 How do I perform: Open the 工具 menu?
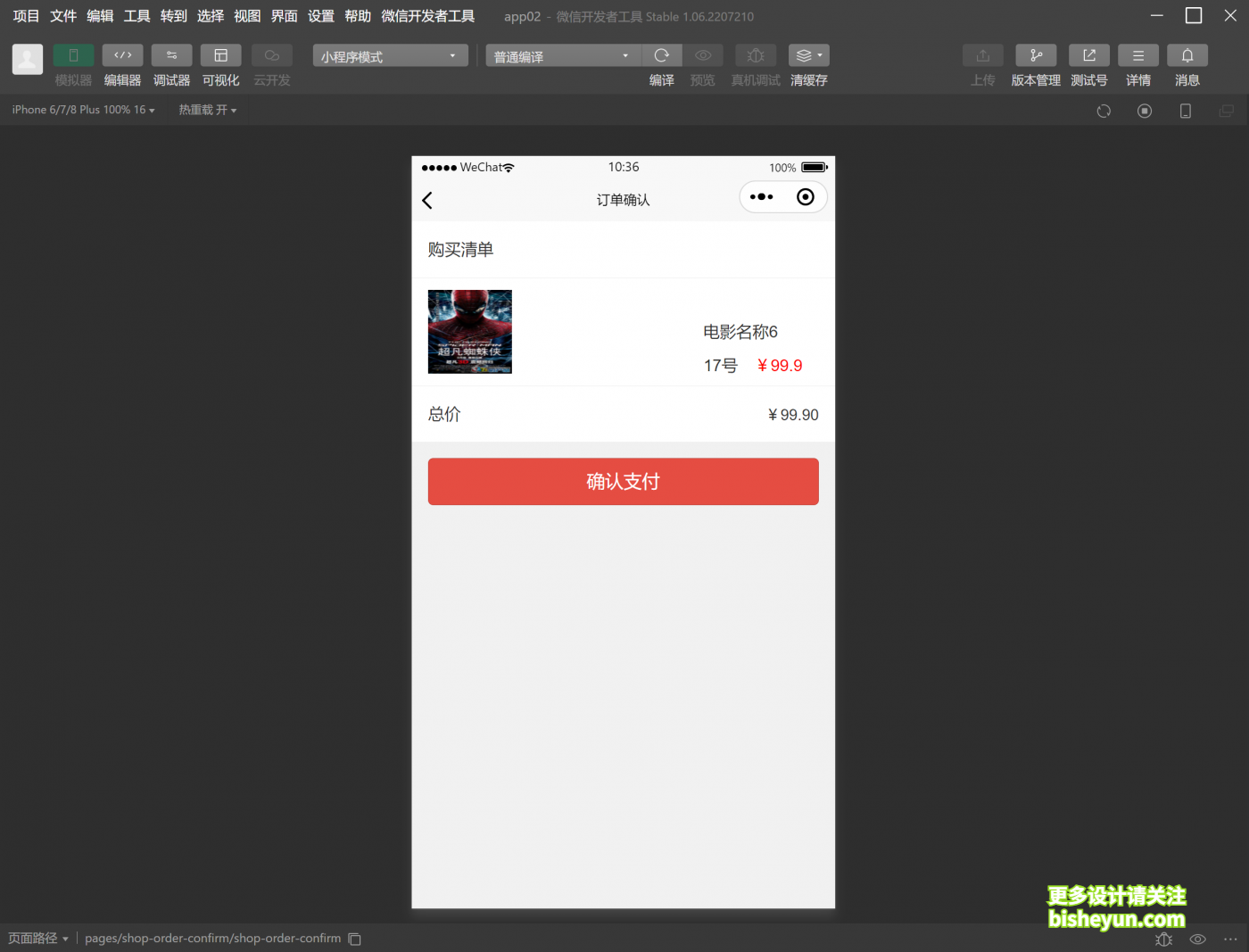coord(136,16)
